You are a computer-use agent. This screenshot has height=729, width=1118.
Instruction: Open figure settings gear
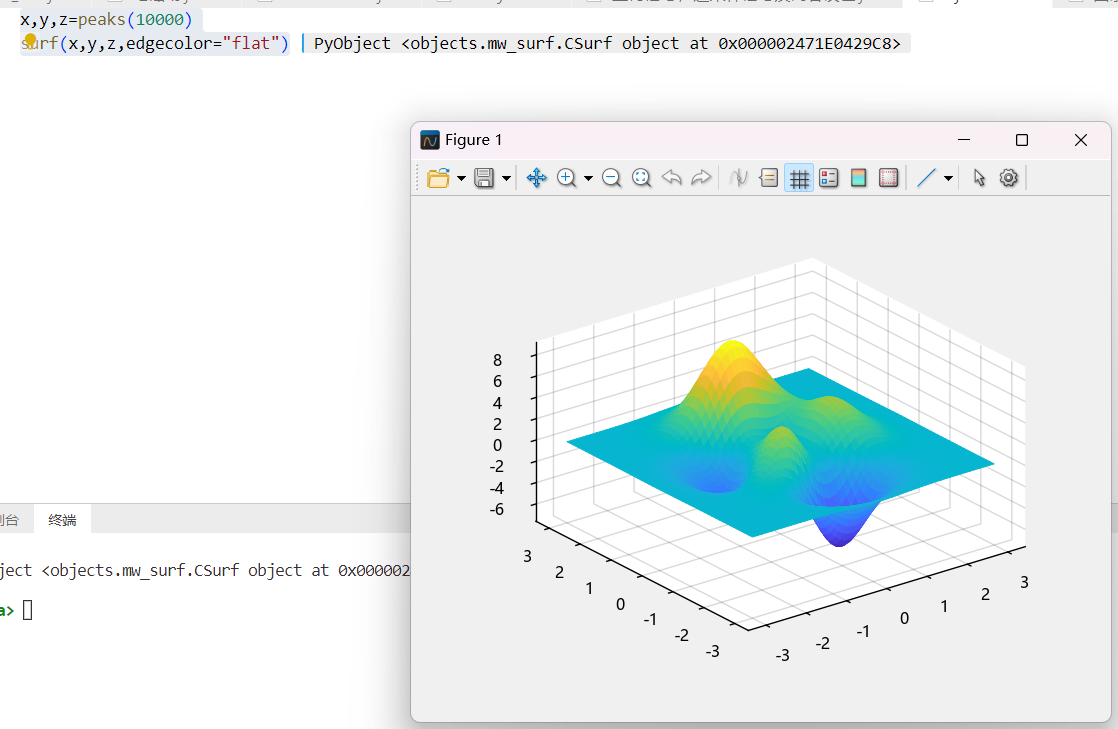1008,178
